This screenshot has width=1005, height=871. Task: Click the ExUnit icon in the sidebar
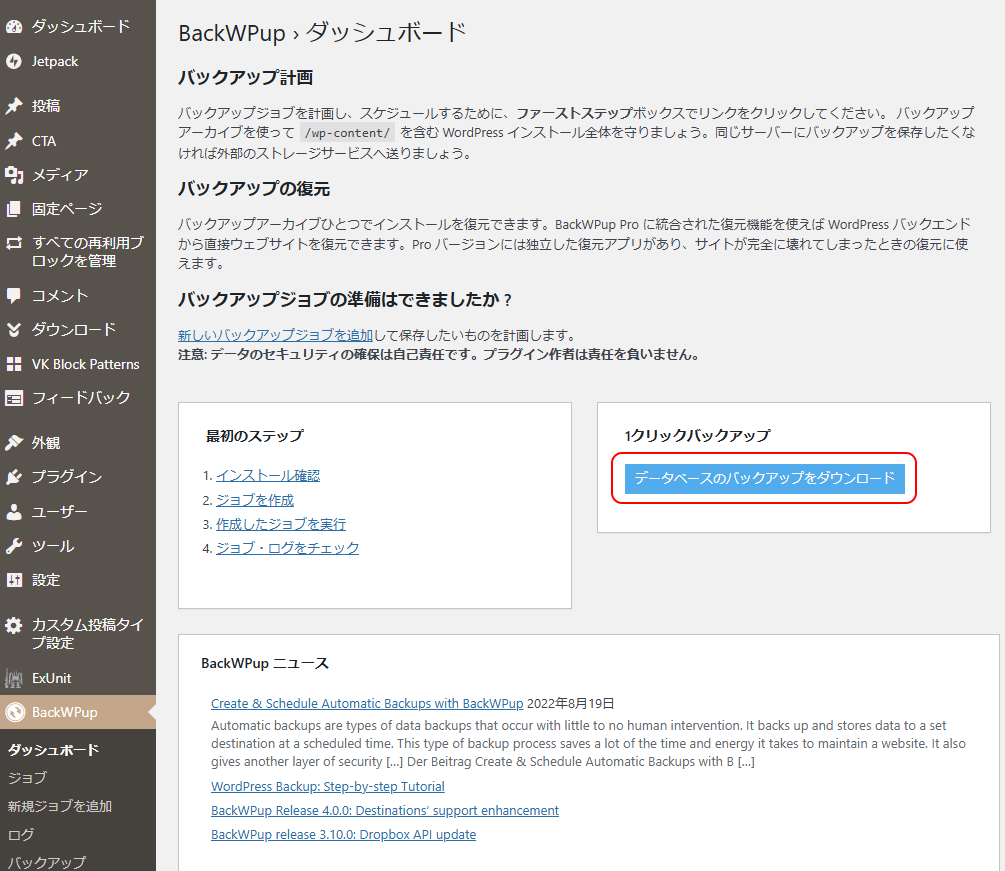tap(14, 678)
